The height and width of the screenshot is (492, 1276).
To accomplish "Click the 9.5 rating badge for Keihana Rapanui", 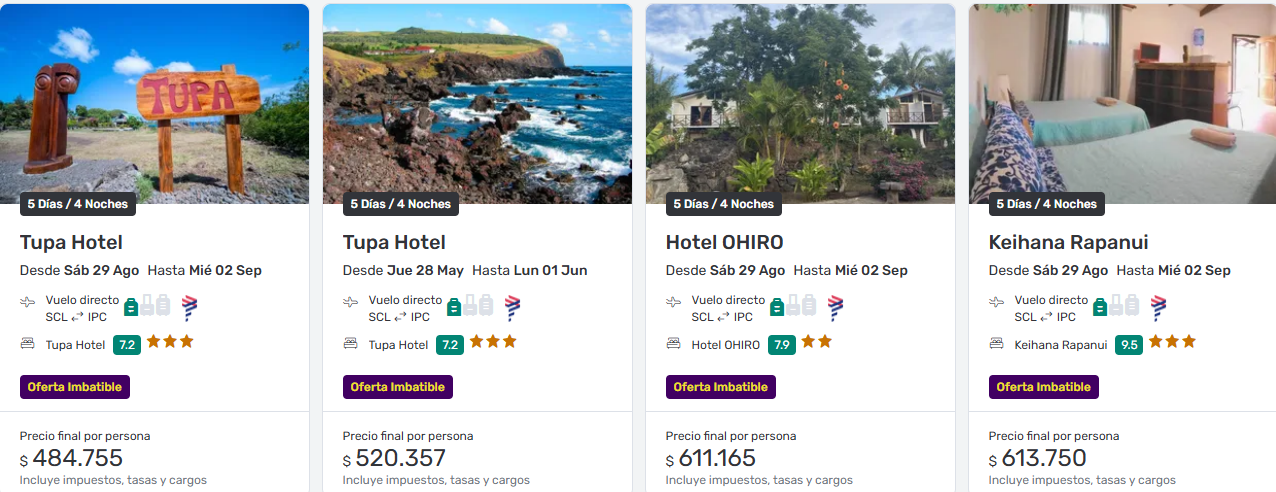I will pyautogui.click(x=1130, y=345).
